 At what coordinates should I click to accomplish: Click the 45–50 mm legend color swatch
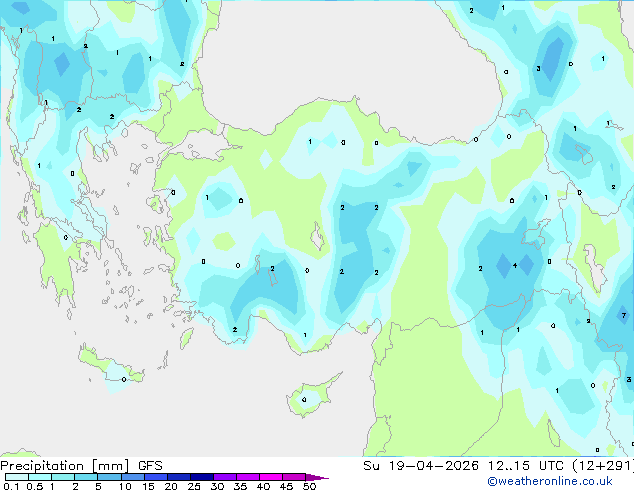pyautogui.click(x=294, y=477)
